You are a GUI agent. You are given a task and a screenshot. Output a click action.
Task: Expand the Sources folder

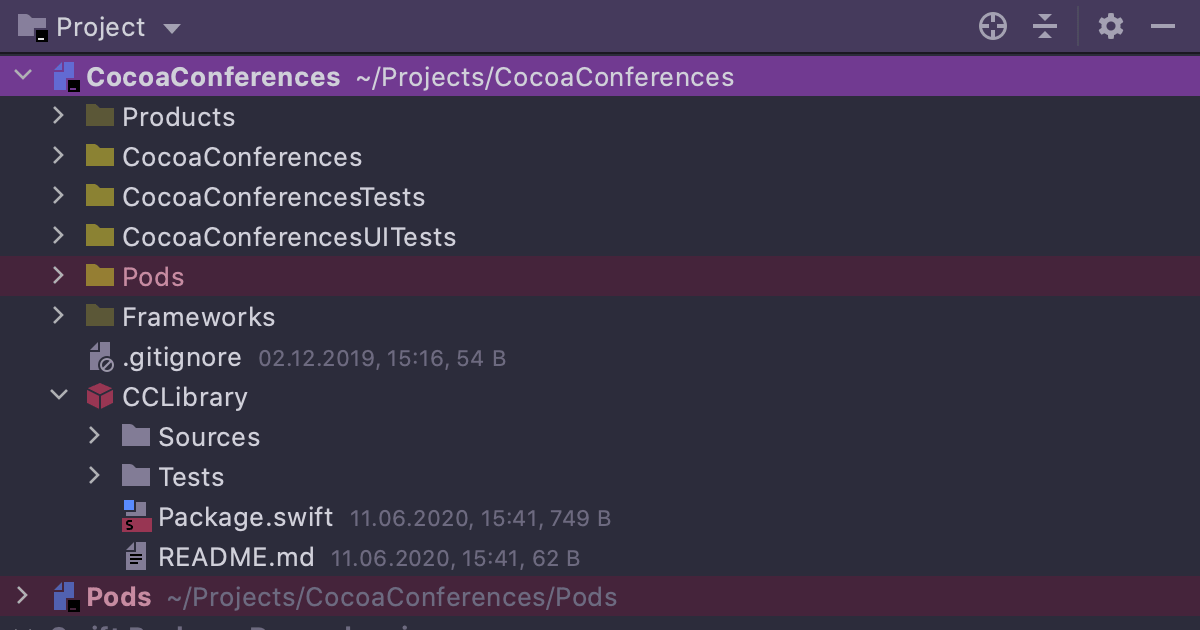(x=94, y=436)
